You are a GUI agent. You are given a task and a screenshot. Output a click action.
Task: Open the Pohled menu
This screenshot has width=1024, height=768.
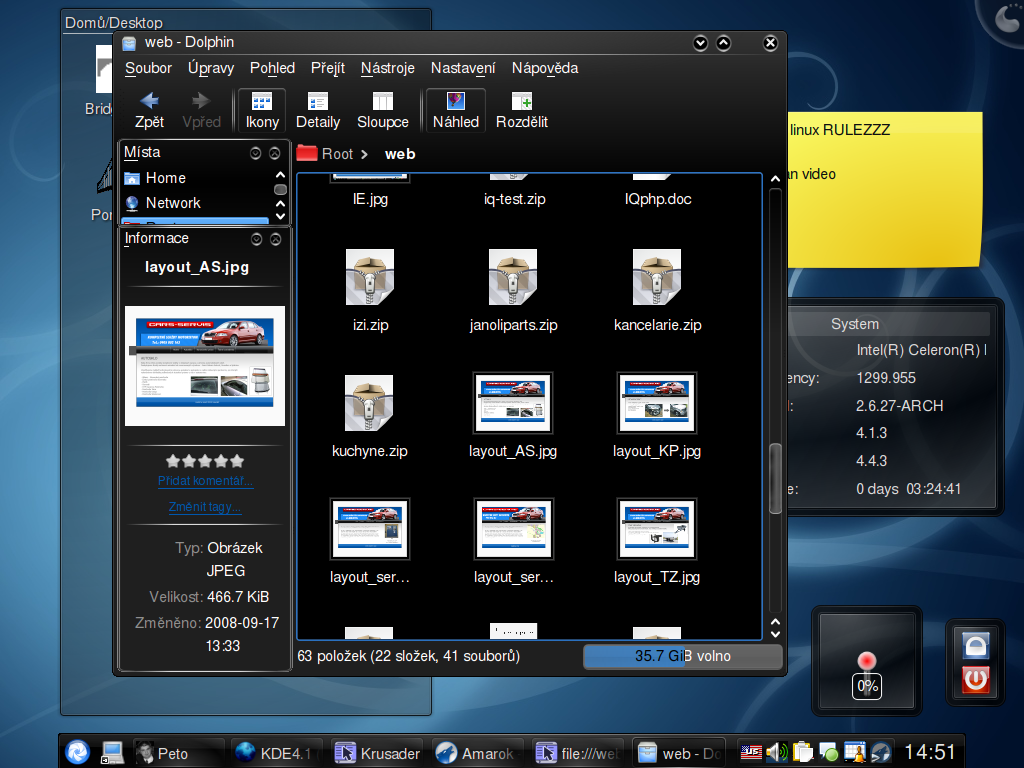pos(272,68)
